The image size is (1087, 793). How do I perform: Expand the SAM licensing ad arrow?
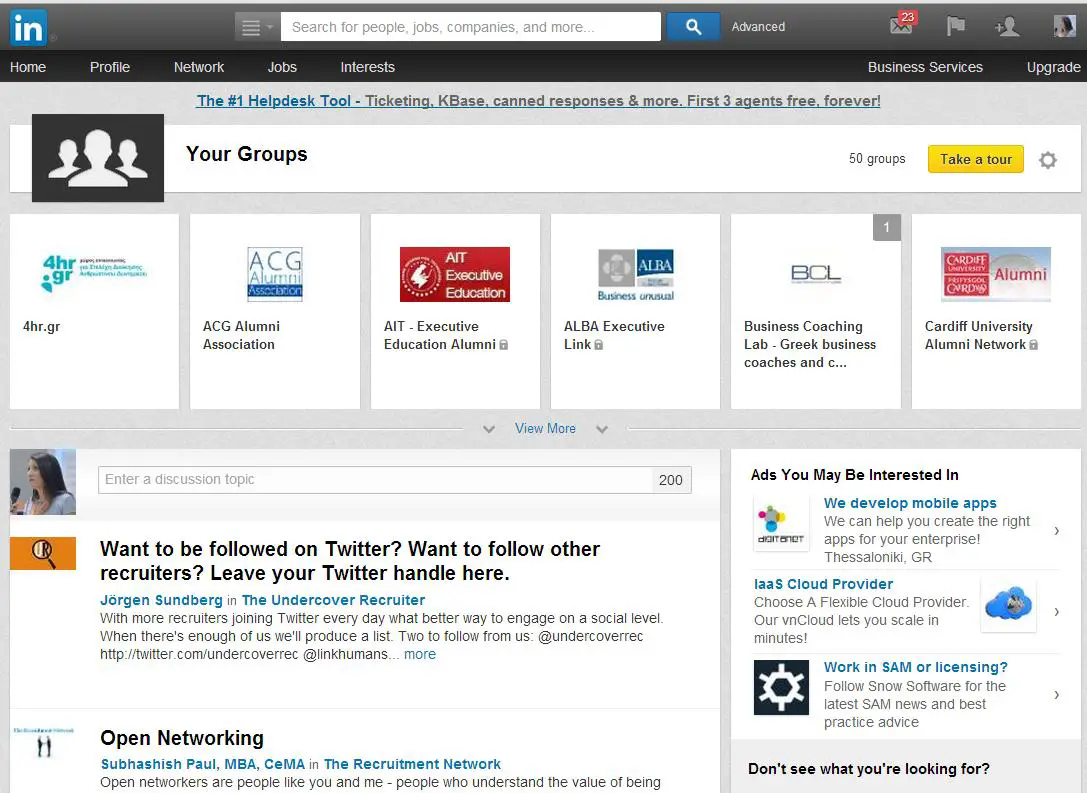[x=1056, y=695]
